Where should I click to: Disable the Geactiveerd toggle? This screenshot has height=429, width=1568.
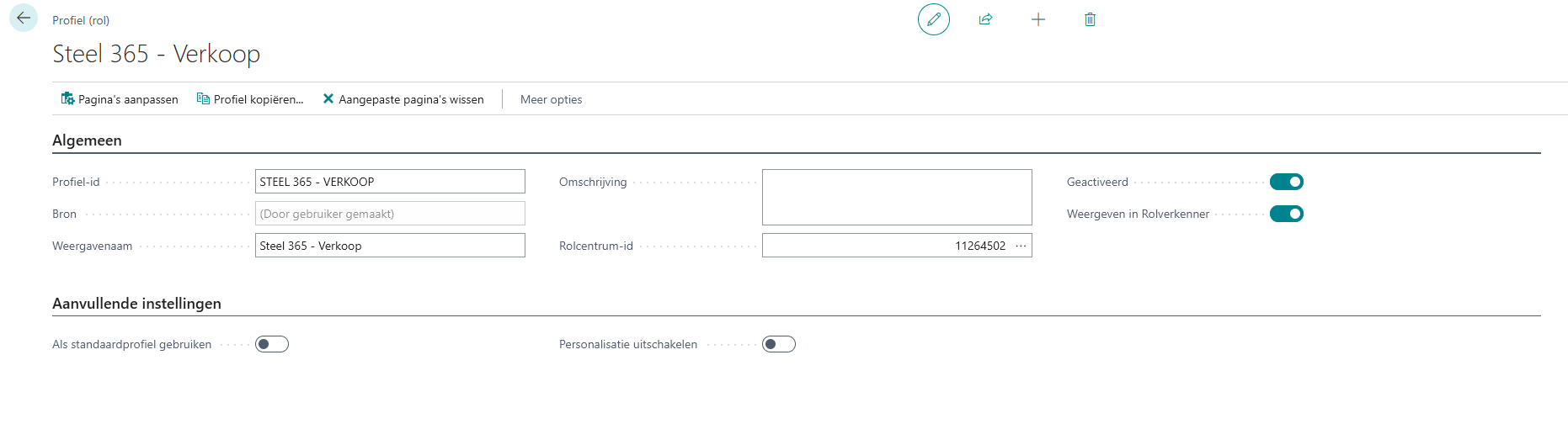(x=1286, y=182)
